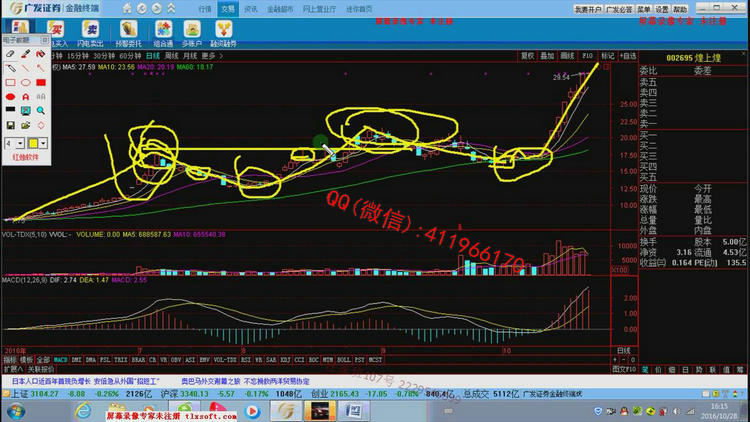Screen dimensions: 750x422
Task: Select the RSI indicator tab
Action: point(245,359)
